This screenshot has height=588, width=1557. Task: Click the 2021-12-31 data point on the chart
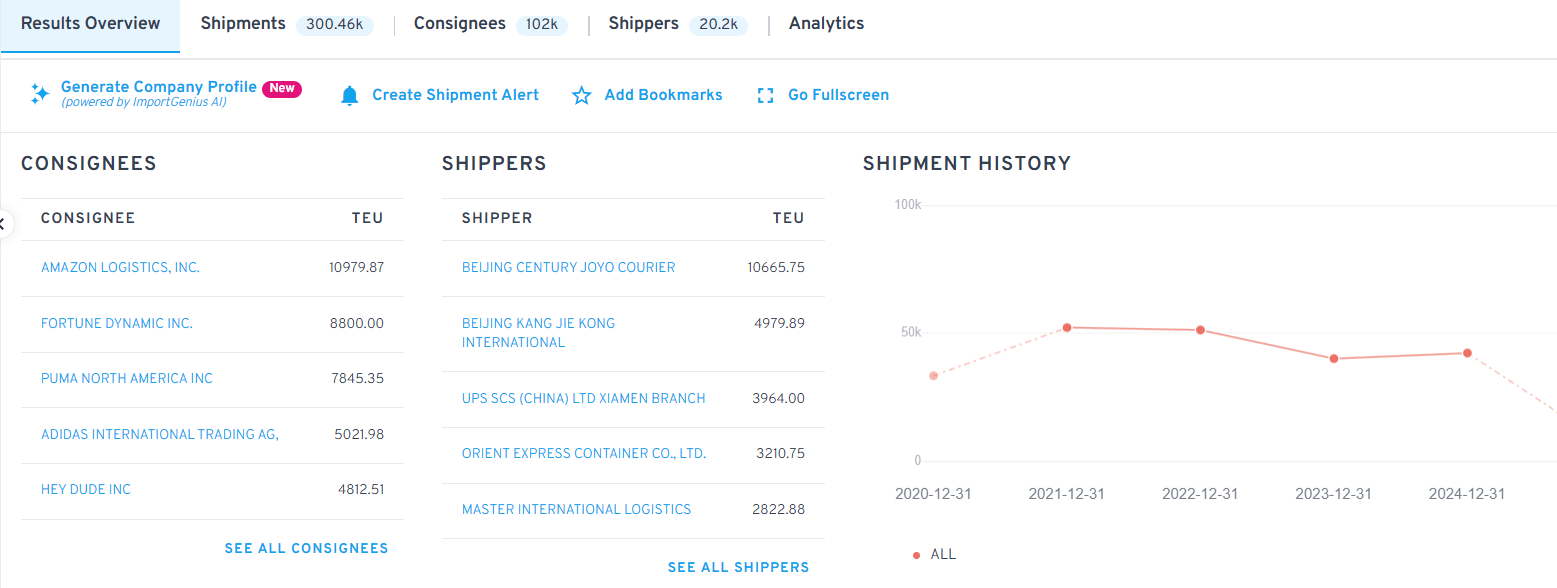click(x=1067, y=327)
